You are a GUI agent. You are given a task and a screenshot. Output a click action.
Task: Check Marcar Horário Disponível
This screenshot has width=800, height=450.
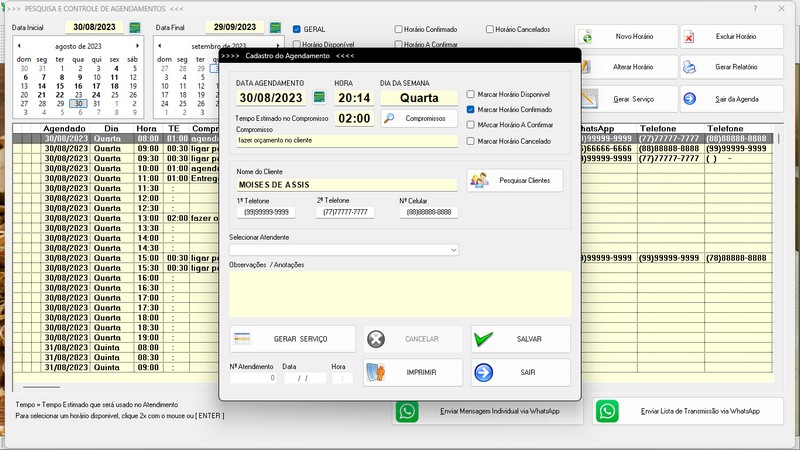tap(471, 94)
